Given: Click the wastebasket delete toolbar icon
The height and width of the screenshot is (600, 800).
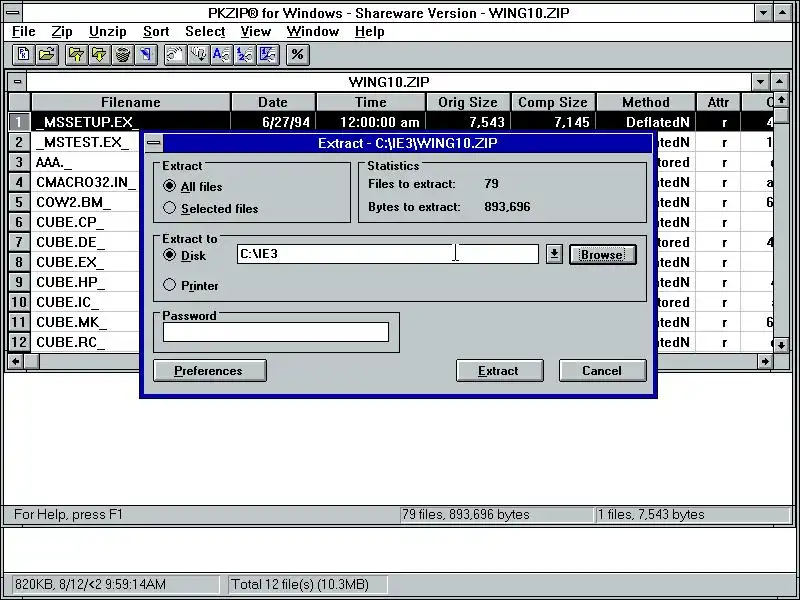Looking at the screenshot, I should click(x=122, y=55).
